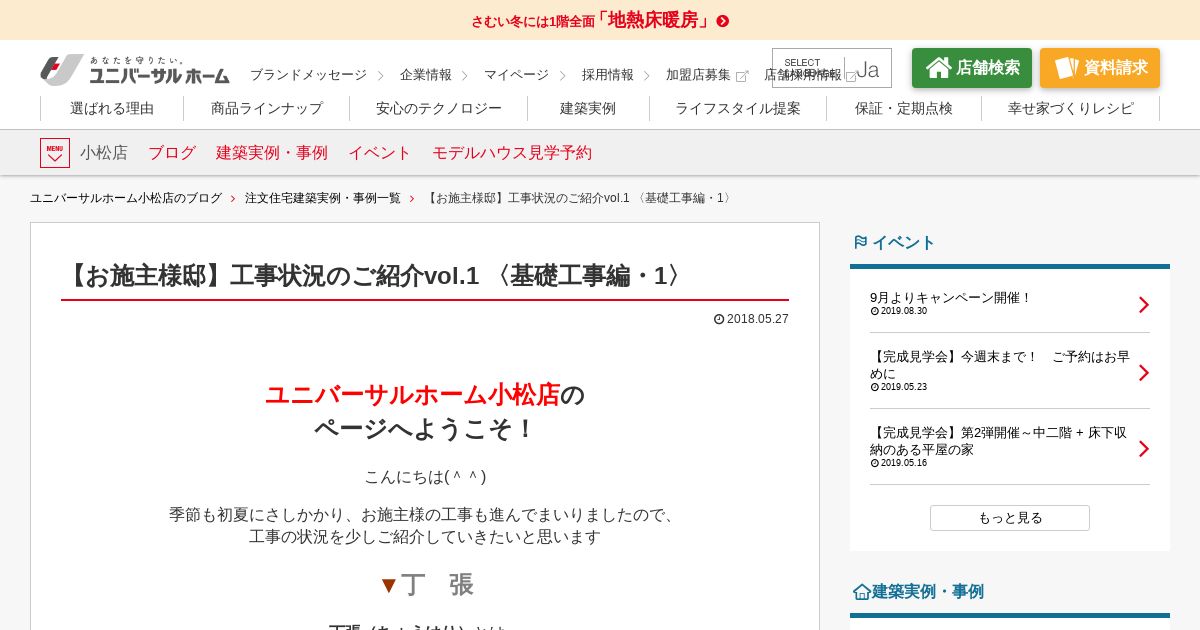Open the ブログ store tab
Viewport: 1200px width, 630px height.
click(x=172, y=153)
